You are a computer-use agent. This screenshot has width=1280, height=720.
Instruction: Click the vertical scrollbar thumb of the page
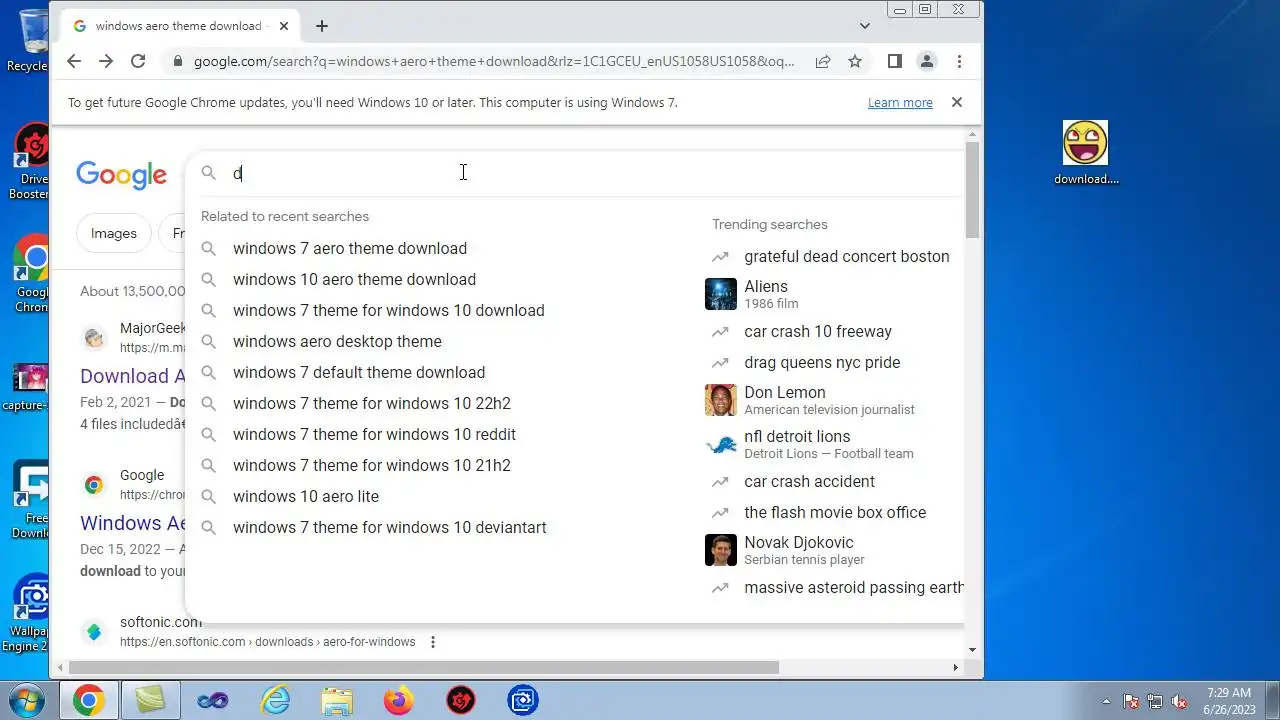coord(973,190)
